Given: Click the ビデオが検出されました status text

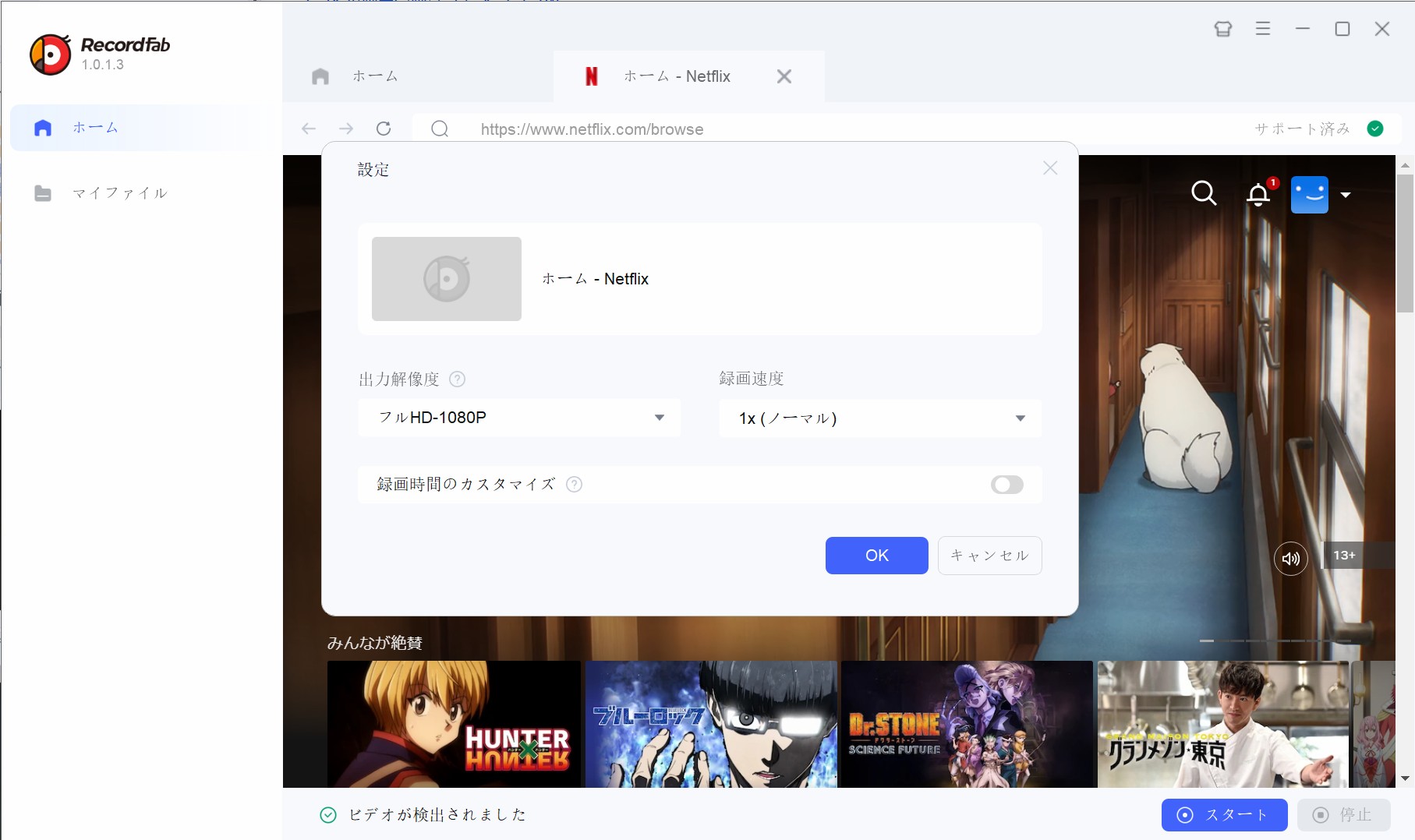Looking at the screenshot, I should pyautogui.click(x=437, y=815).
